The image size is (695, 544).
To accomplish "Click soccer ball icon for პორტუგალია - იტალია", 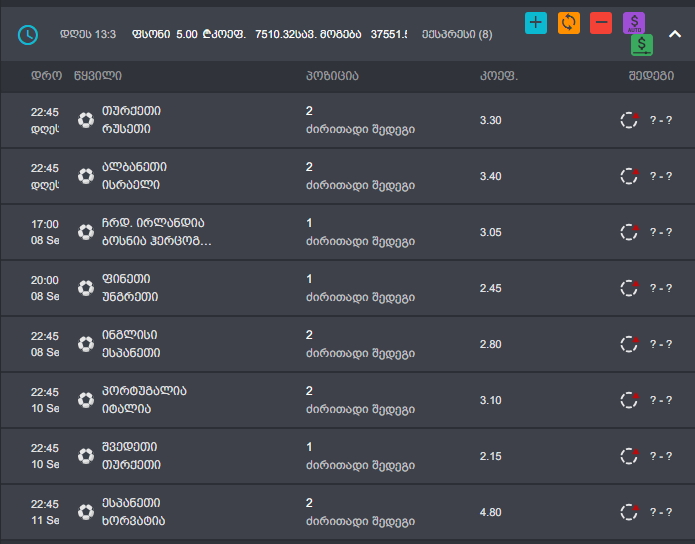I will pyautogui.click(x=86, y=400).
